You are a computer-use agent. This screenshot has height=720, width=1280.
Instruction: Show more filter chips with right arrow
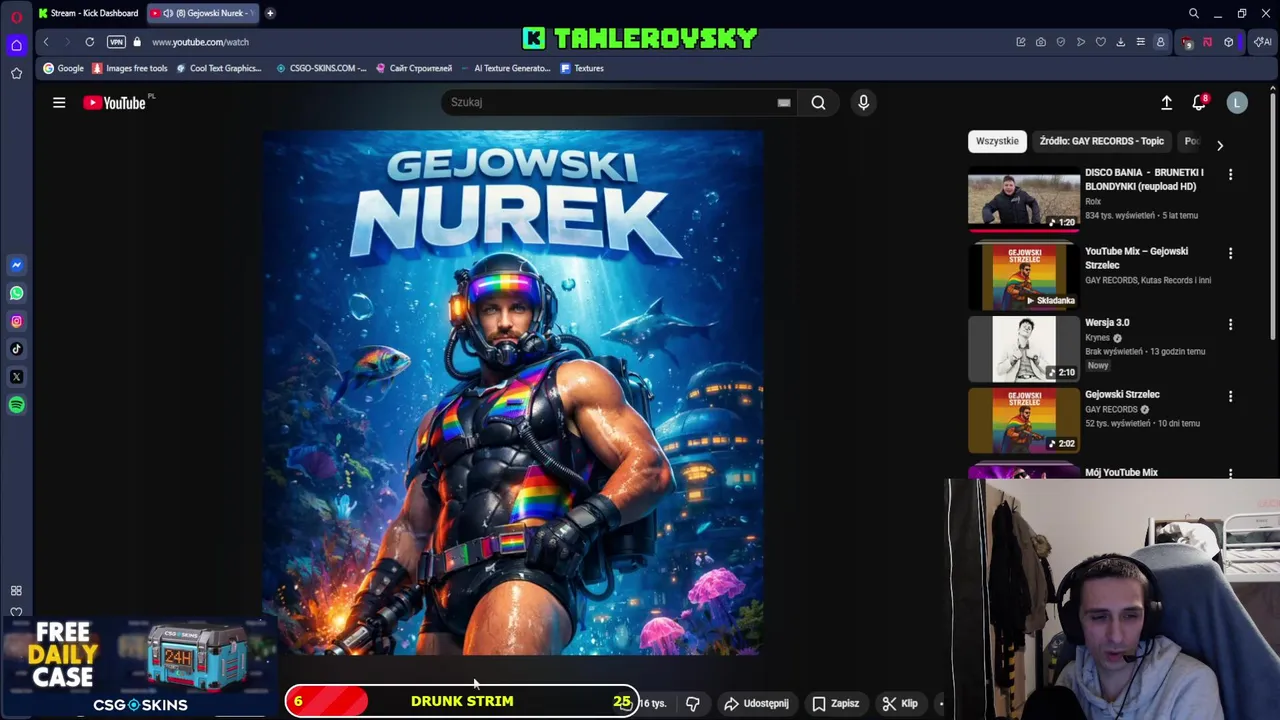[1219, 145]
